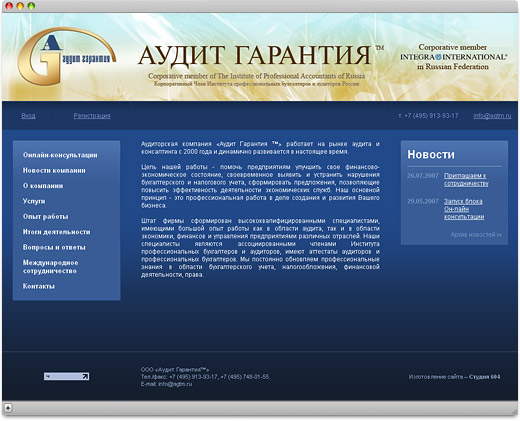
Task: Click the window resize grip at the bottom-right corner
Action: point(514,411)
